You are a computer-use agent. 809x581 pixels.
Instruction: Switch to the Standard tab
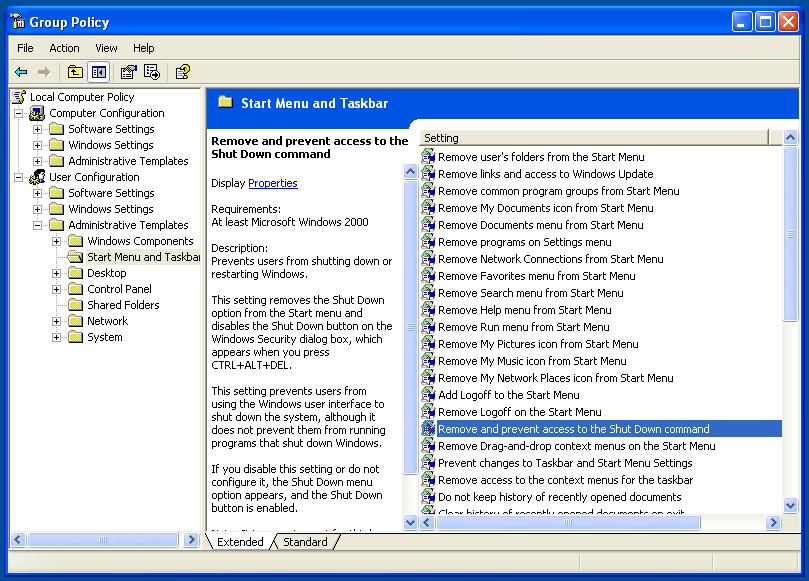(x=305, y=542)
